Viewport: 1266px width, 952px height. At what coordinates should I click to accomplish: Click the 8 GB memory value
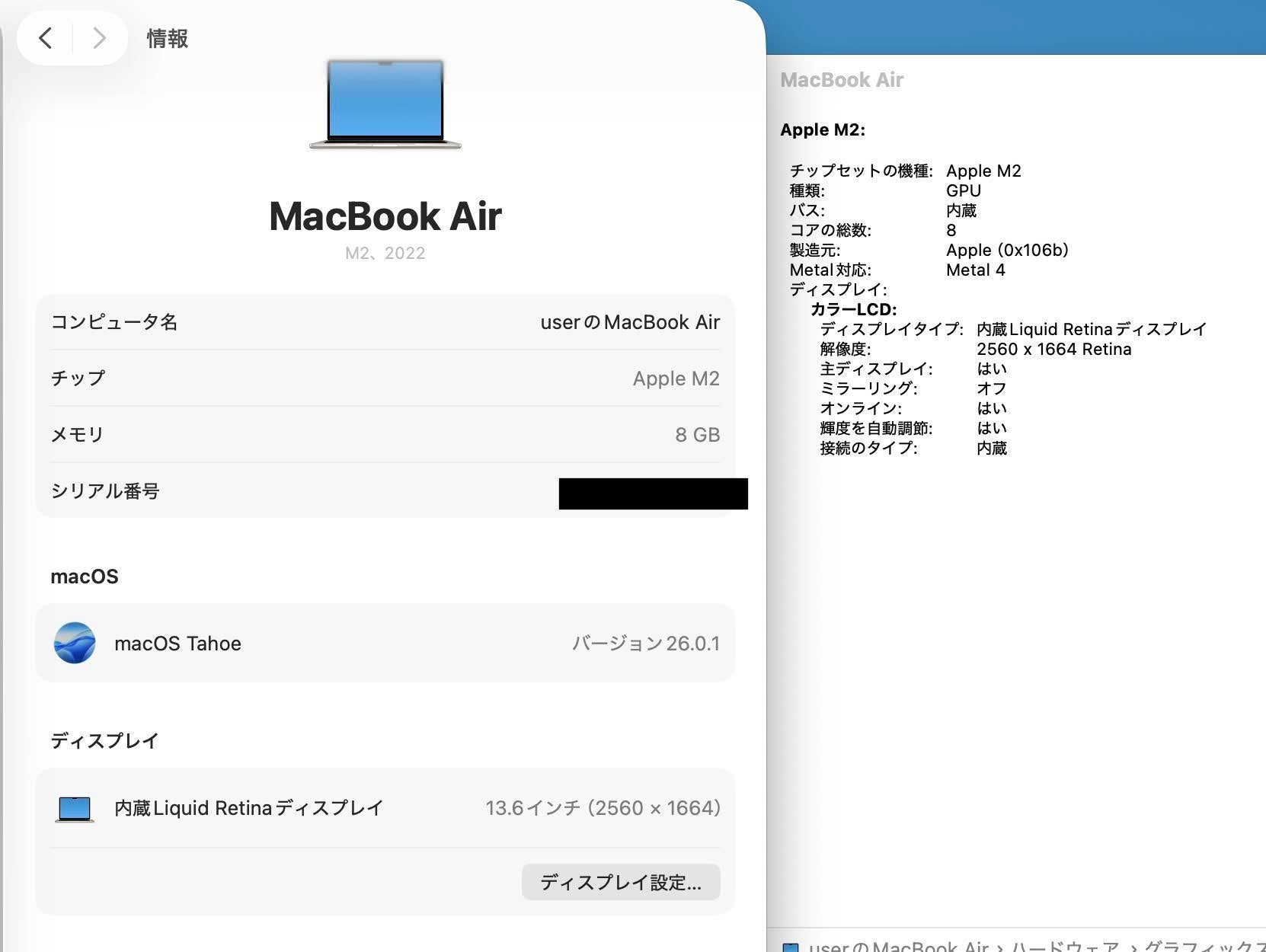coord(697,435)
